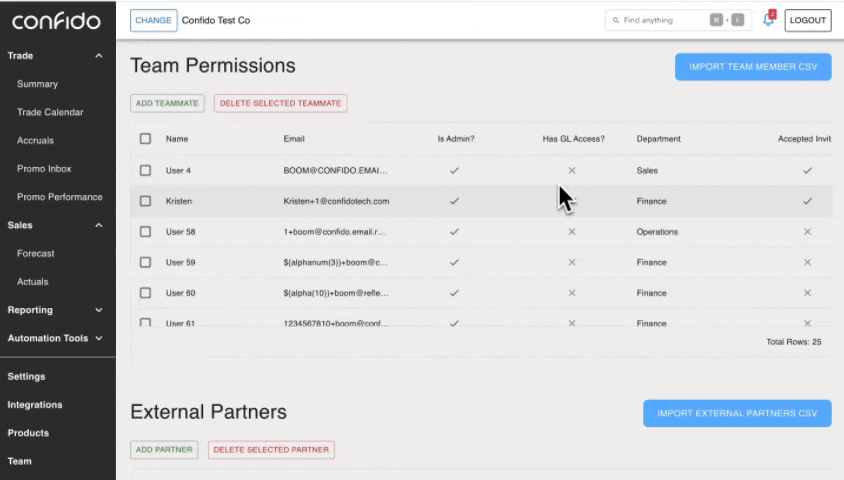Click the Add Teammate button

coord(167,103)
